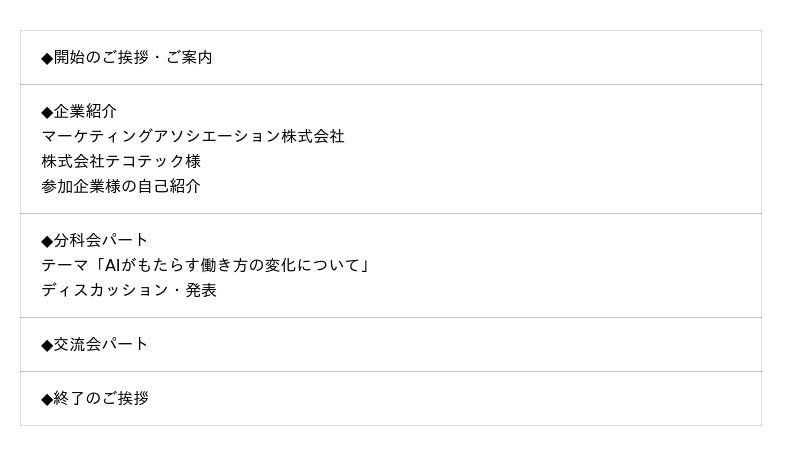This screenshot has height=456, width=800.
Task: Select the 交流会パート heading
Action: (x=101, y=345)
